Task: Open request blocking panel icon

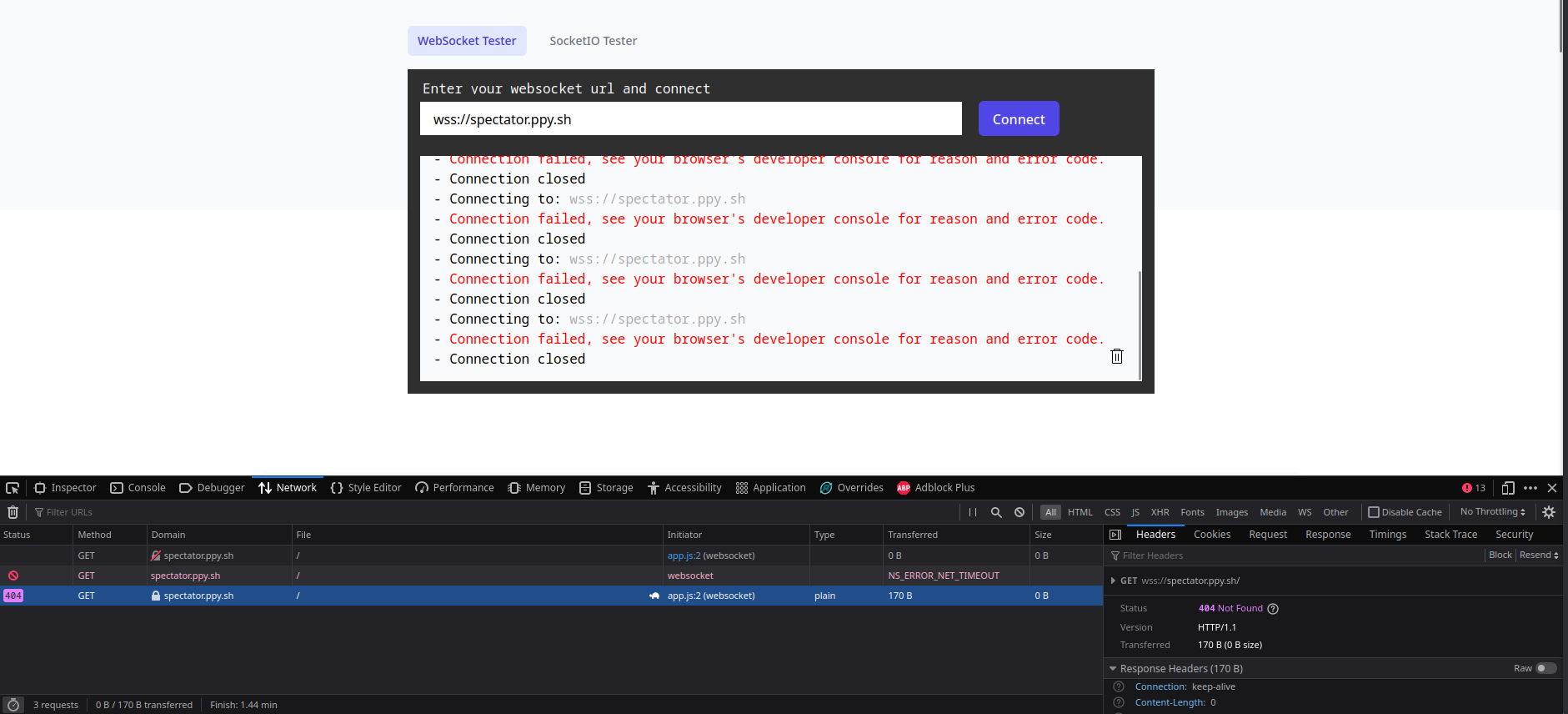Action: [1019, 512]
